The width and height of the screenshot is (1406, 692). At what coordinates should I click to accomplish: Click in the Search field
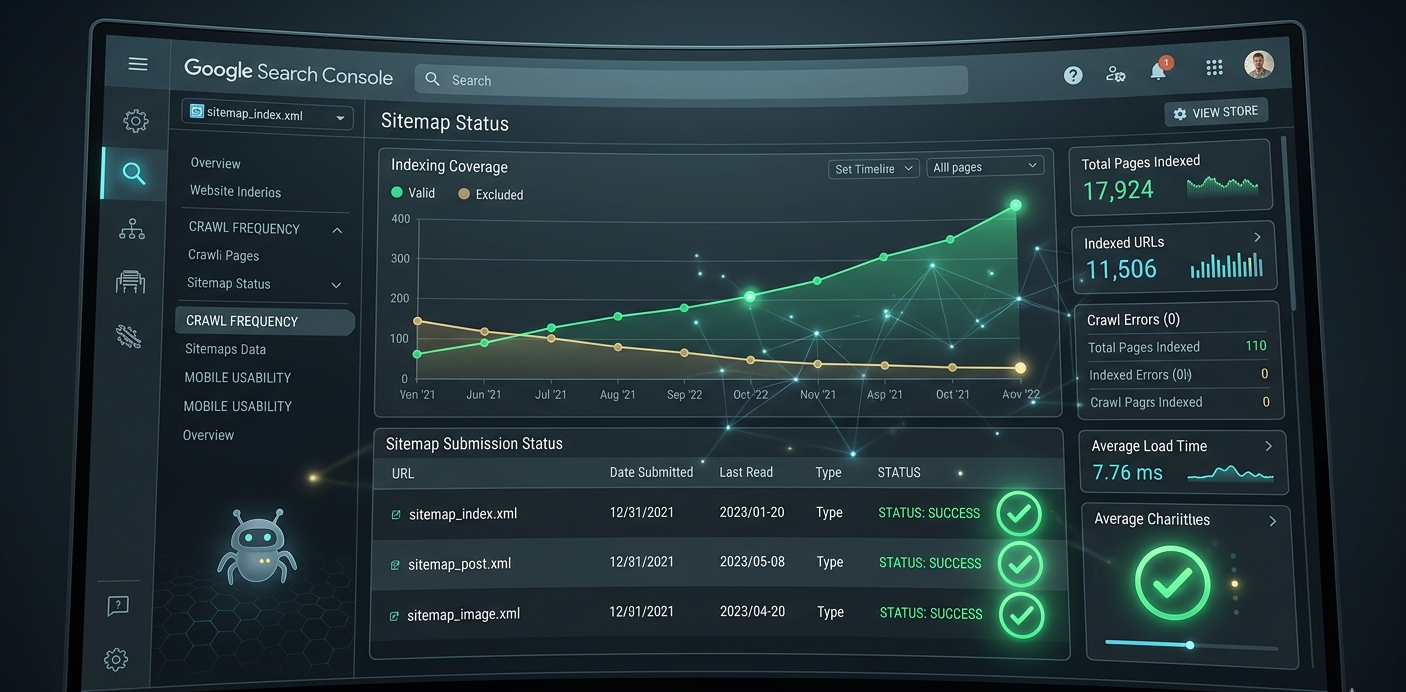(691, 80)
